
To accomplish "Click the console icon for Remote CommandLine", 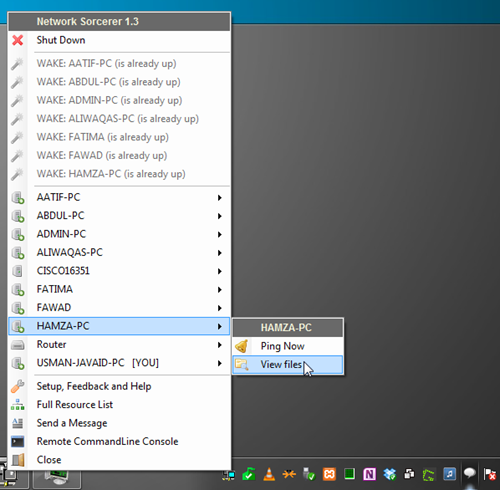I will 17,441.
